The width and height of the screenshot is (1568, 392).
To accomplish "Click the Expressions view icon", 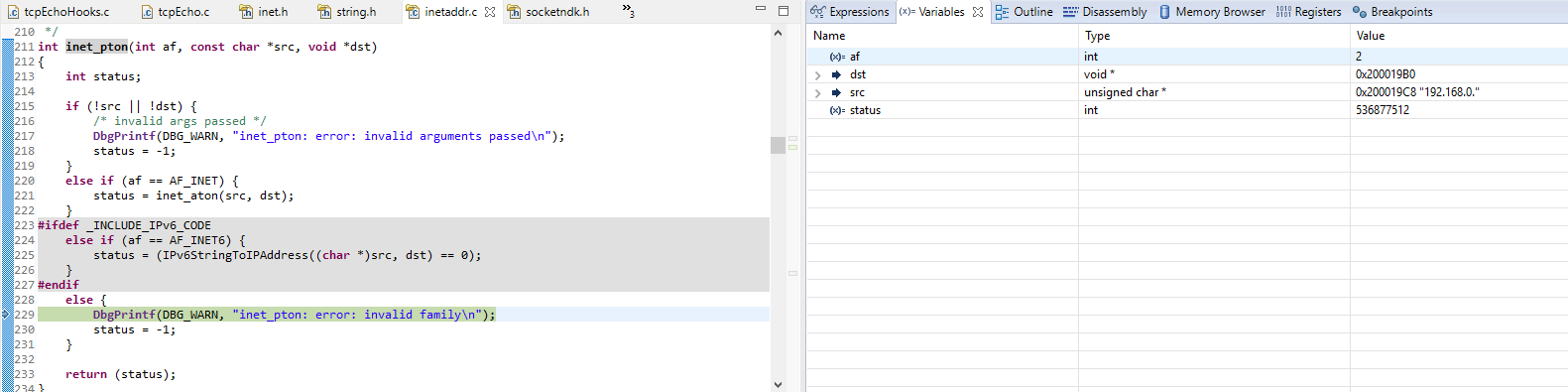I will click(817, 12).
